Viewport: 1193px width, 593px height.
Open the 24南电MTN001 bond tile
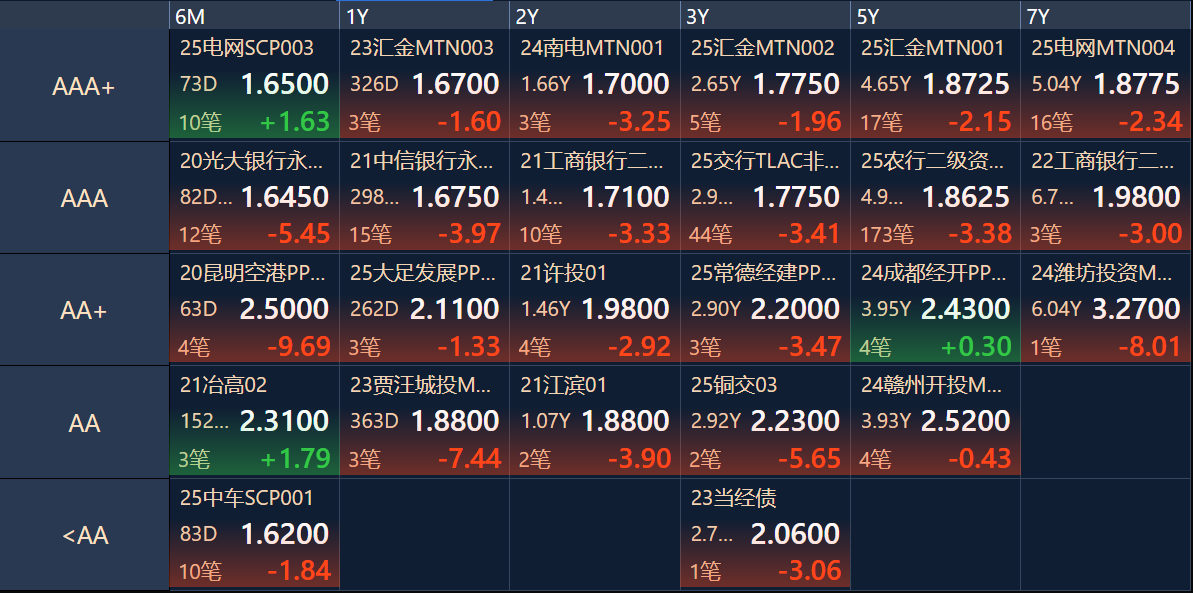click(595, 84)
